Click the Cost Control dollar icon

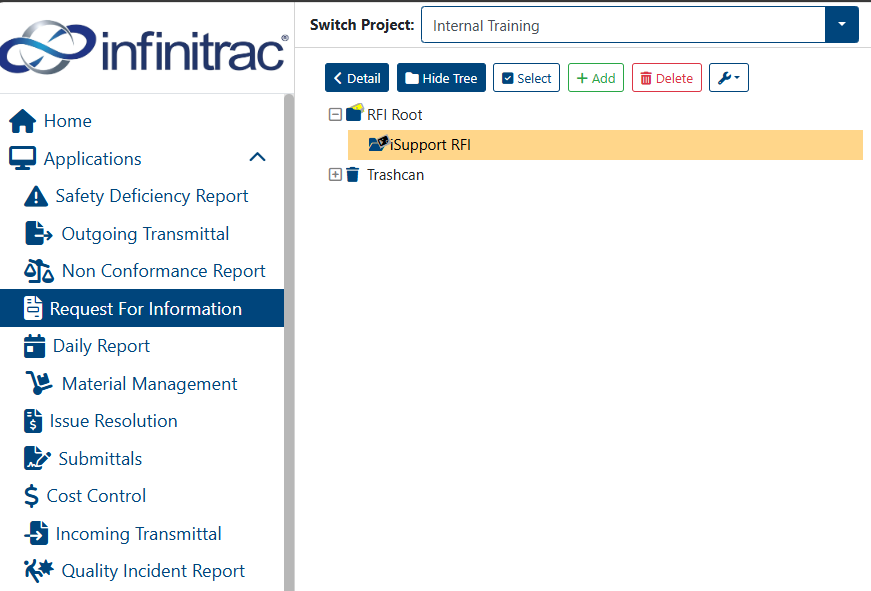pyautogui.click(x=31, y=496)
